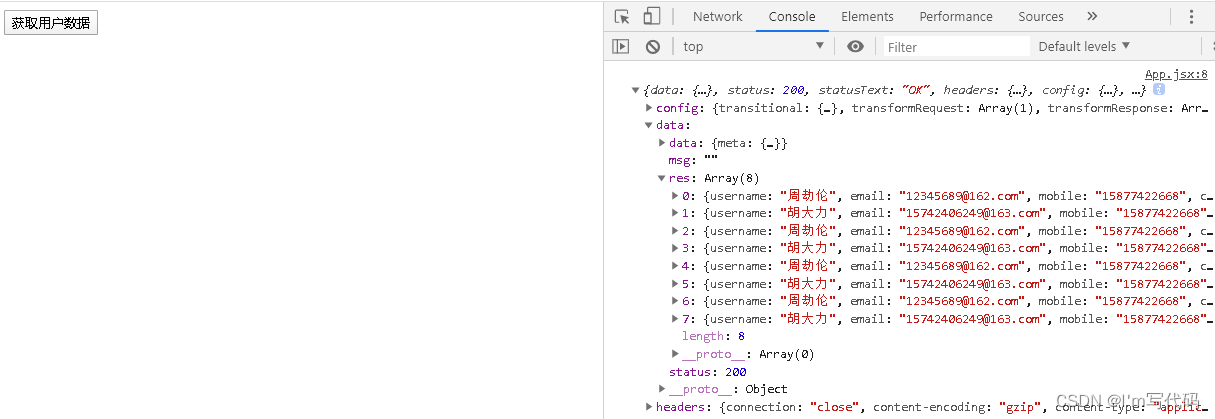The height and width of the screenshot is (419, 1215).
Task: Expand array item 4
Action: [x=675, y=266]
